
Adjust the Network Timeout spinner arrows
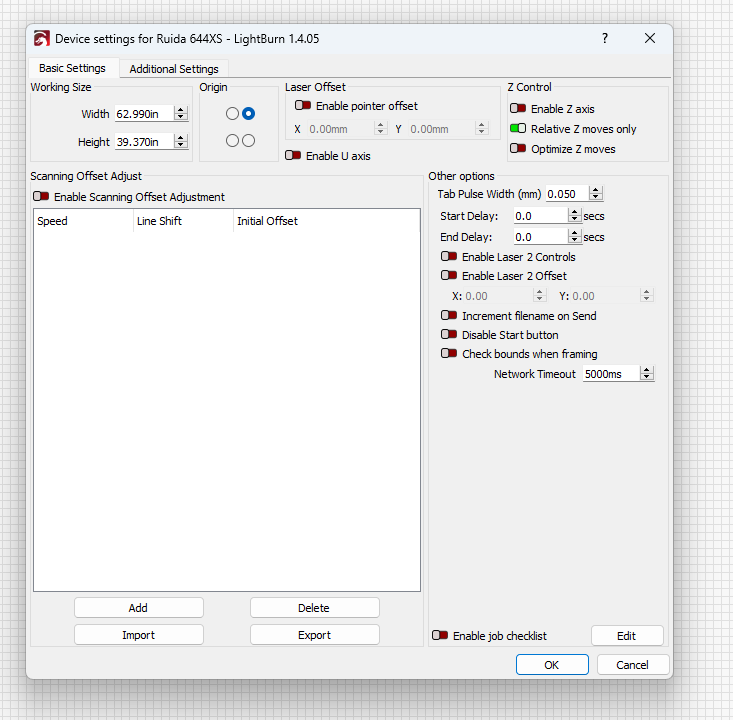click(x=647, y=374)
